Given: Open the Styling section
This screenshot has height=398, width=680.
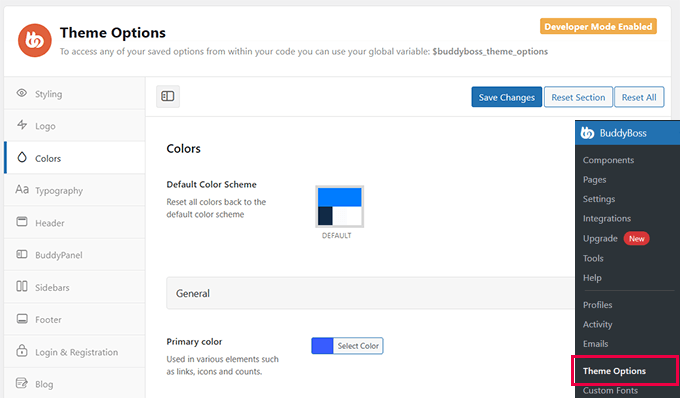Looking at the screenshot, I should tap(75, 93).
